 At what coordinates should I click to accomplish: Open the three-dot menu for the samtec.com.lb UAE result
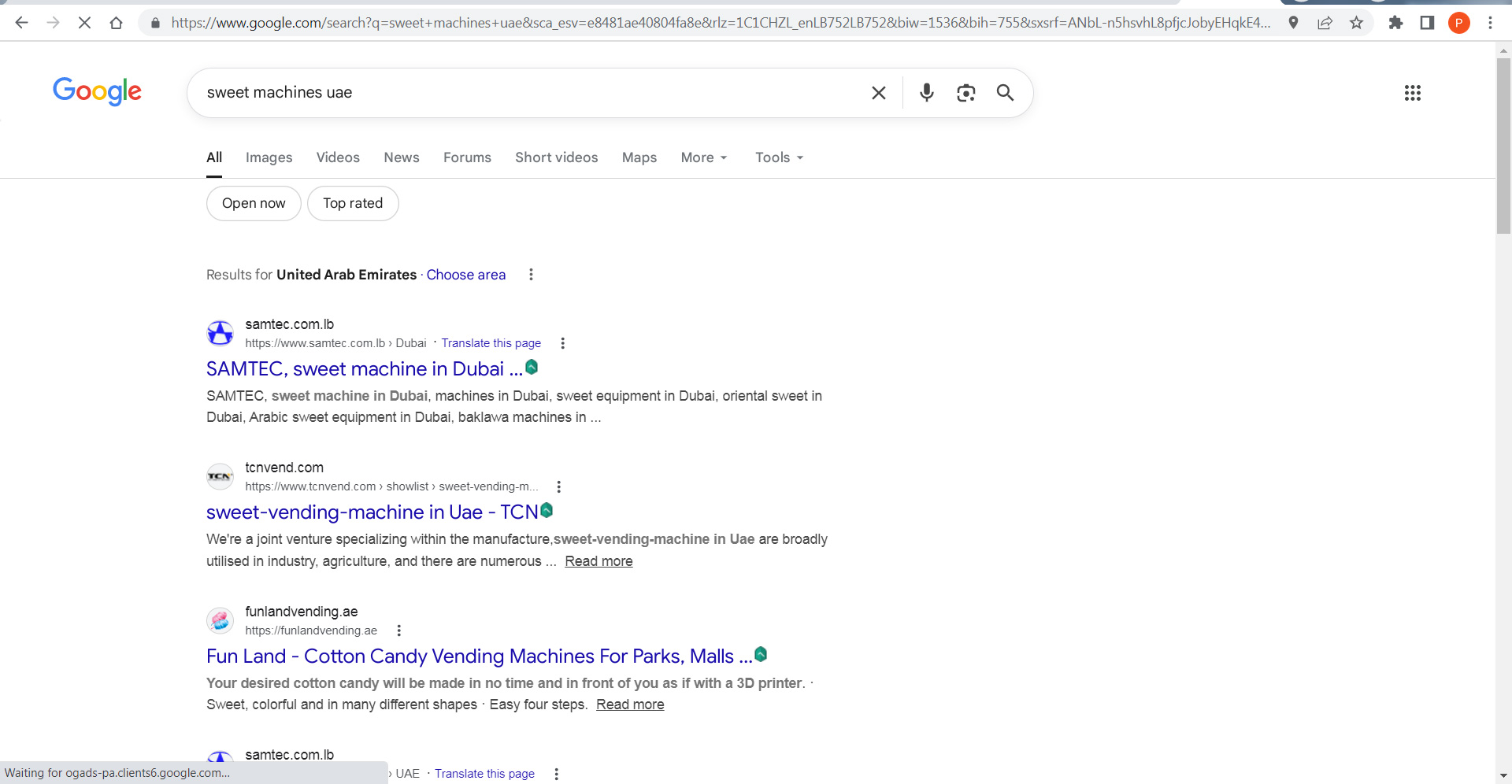[557, 774]
